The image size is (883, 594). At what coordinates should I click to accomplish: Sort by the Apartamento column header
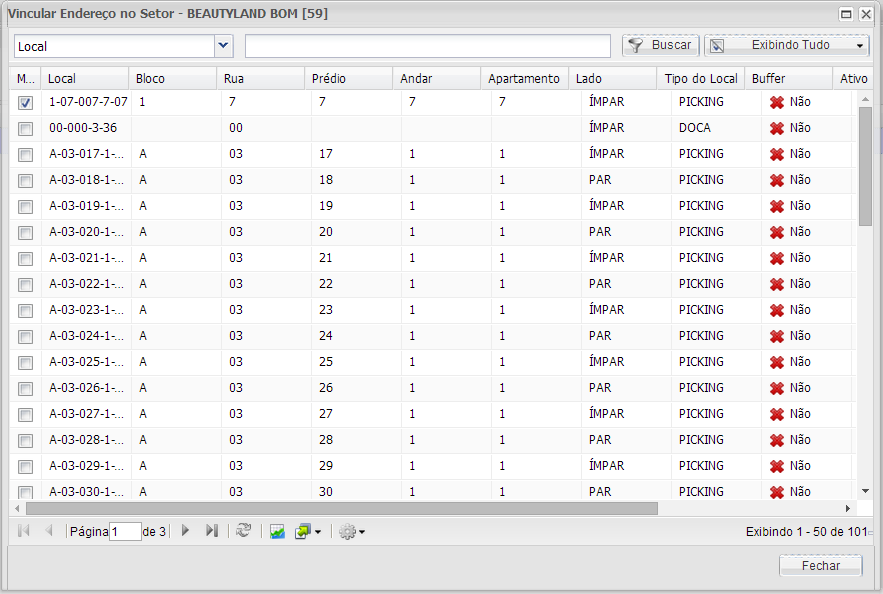pyautogui.click(x=524, y=78)
